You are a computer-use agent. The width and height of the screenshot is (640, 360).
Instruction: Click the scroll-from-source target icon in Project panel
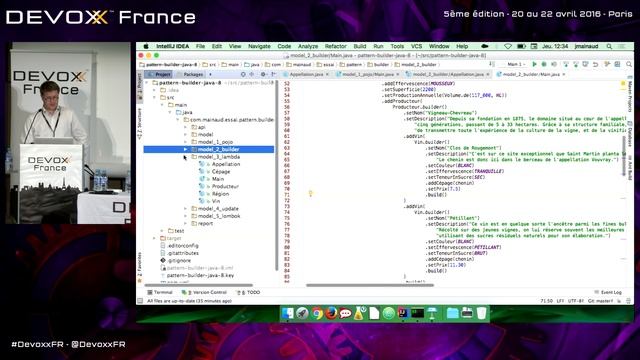(x=243, y=74)
